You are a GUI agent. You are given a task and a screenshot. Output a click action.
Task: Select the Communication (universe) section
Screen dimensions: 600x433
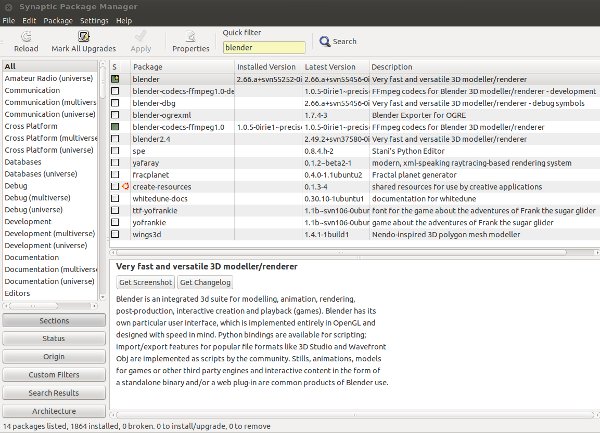point(50,114)
